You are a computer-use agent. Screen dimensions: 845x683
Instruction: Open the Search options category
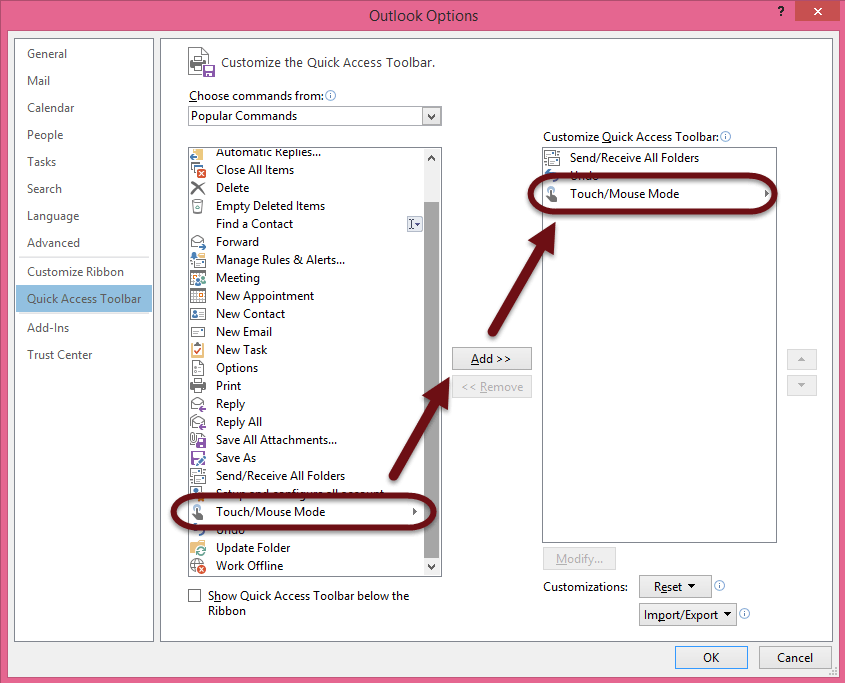pos(44,189)
